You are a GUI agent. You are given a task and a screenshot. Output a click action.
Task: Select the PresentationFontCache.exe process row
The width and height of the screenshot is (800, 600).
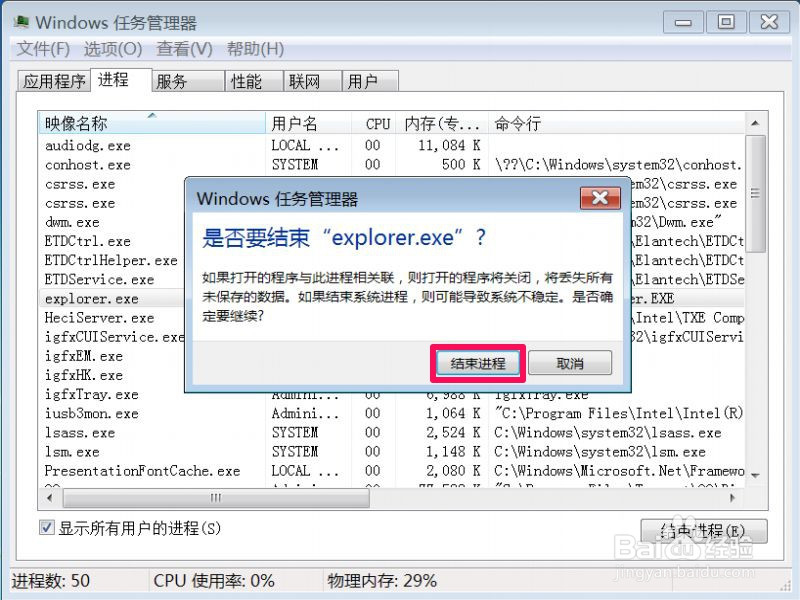(x=391, y=470)
